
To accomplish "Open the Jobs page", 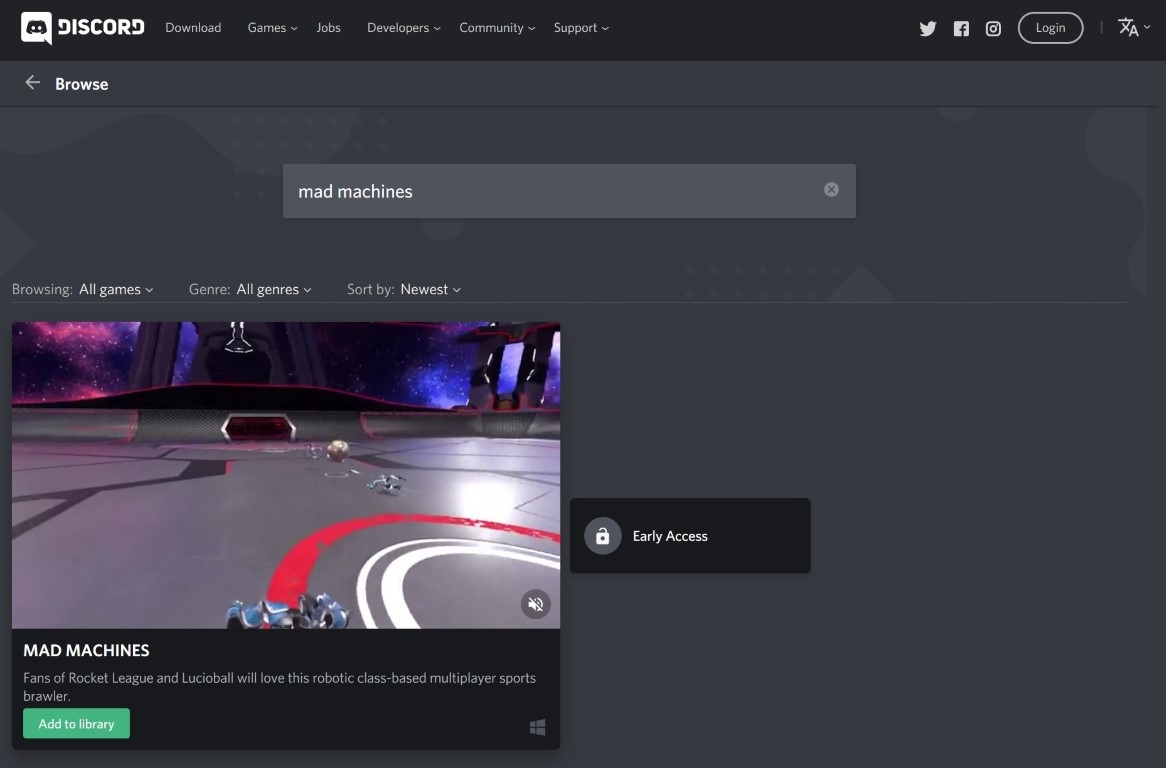I will (329, 28).
